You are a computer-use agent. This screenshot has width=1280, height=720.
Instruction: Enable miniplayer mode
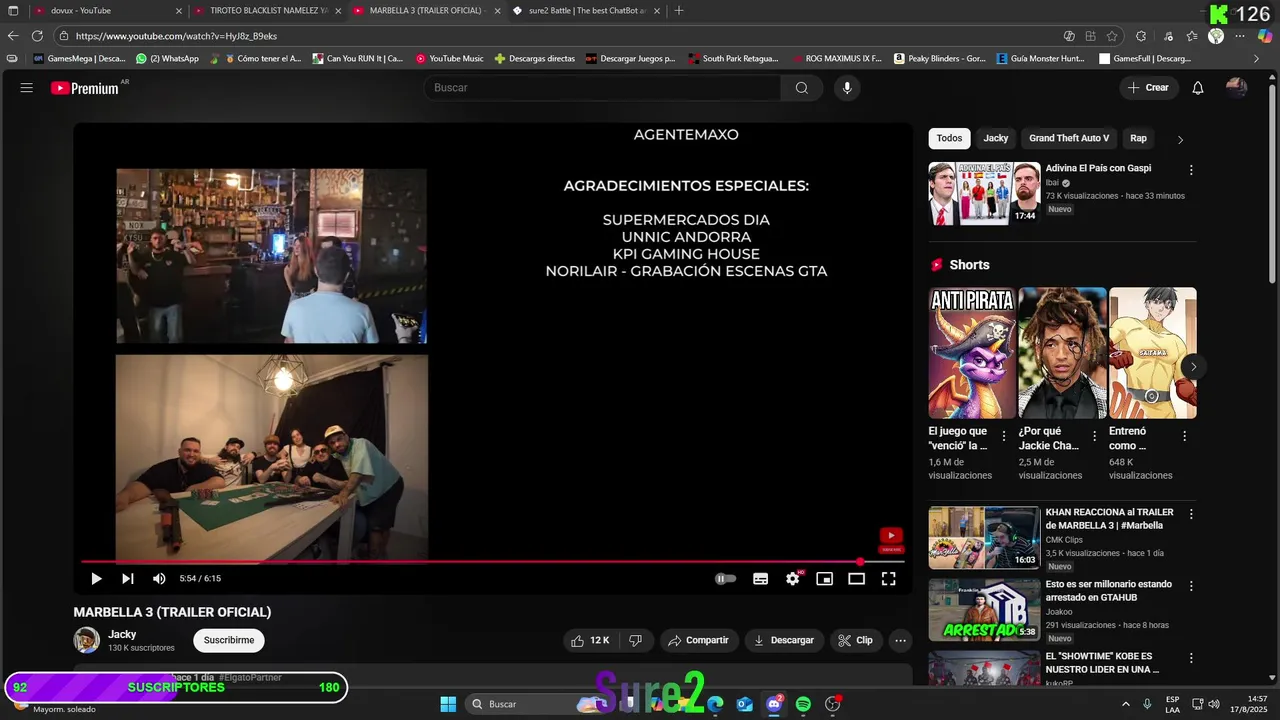click(825, 579)
